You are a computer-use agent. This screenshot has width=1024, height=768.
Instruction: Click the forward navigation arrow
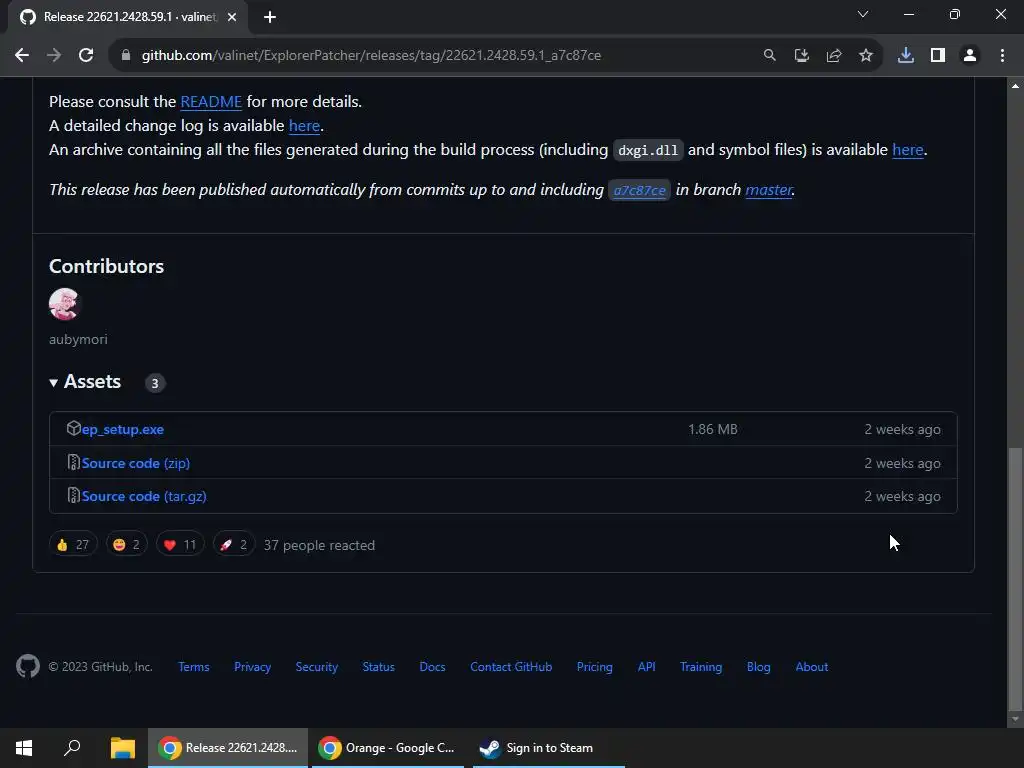[54, 56]
